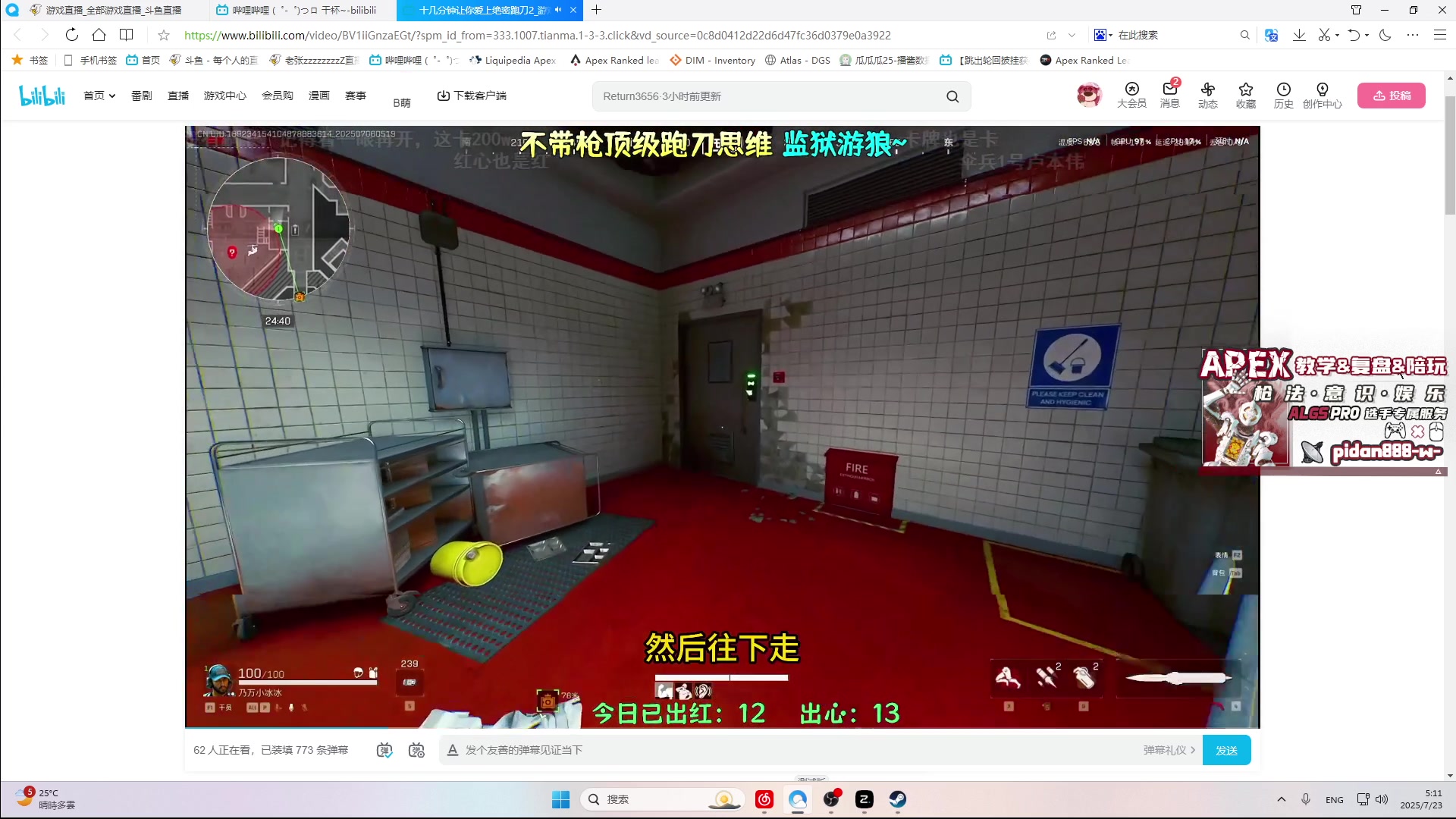The width and height of the screenshot is (1456, 819).
Task: Click the browser 在此搜索 search box
Action: 1175,35
